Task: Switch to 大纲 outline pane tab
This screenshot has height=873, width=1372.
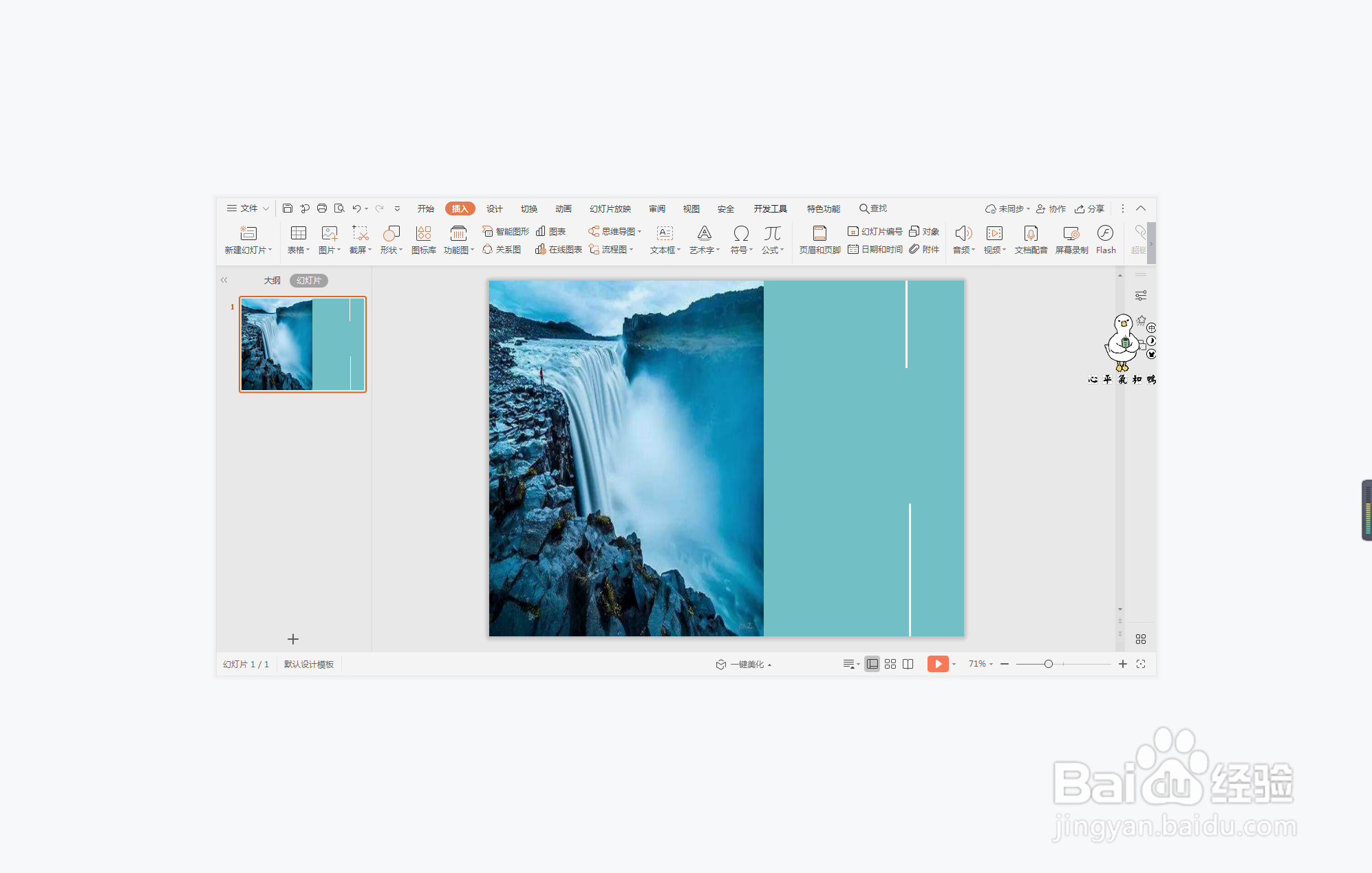Action: (x=272, y=280)
